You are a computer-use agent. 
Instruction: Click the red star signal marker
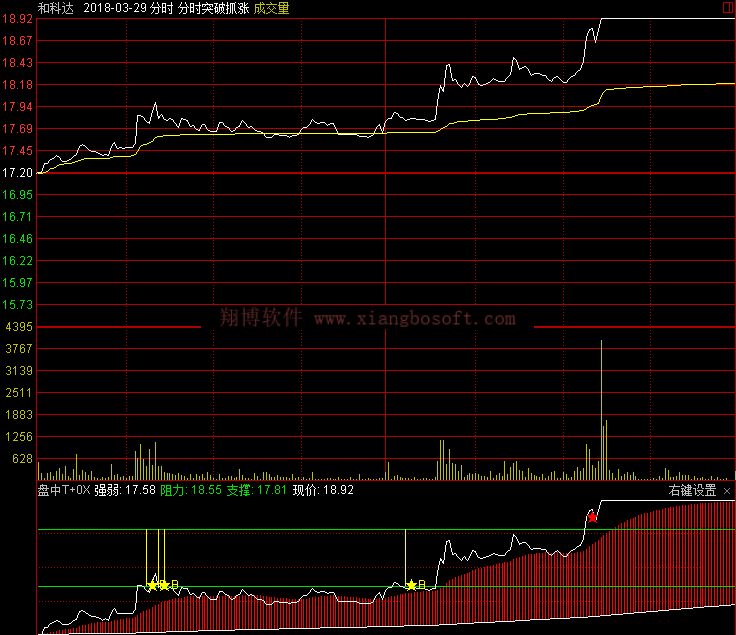(x=592, y=517)
